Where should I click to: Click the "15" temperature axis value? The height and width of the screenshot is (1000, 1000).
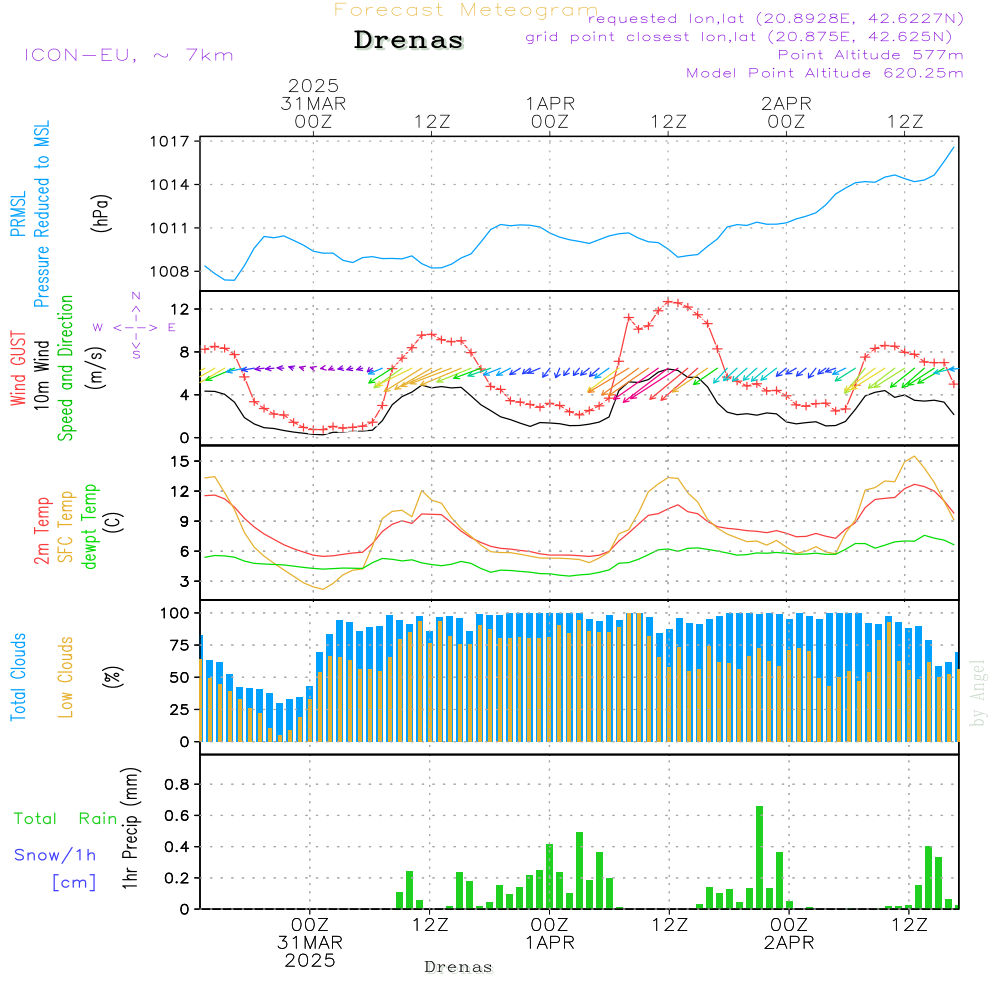coord(180,462)
